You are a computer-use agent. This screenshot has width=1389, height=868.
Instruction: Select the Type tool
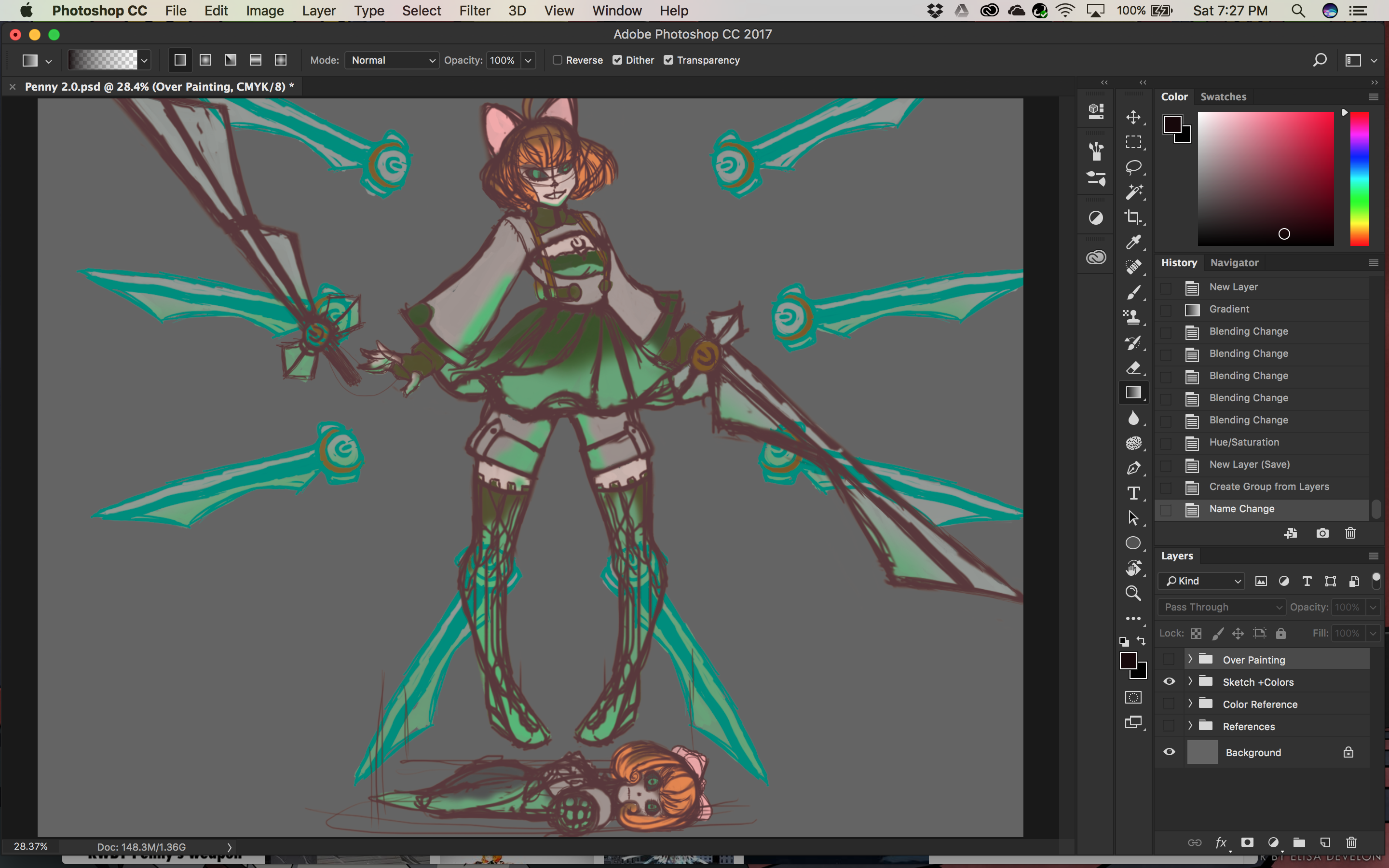coord(1133,493)
